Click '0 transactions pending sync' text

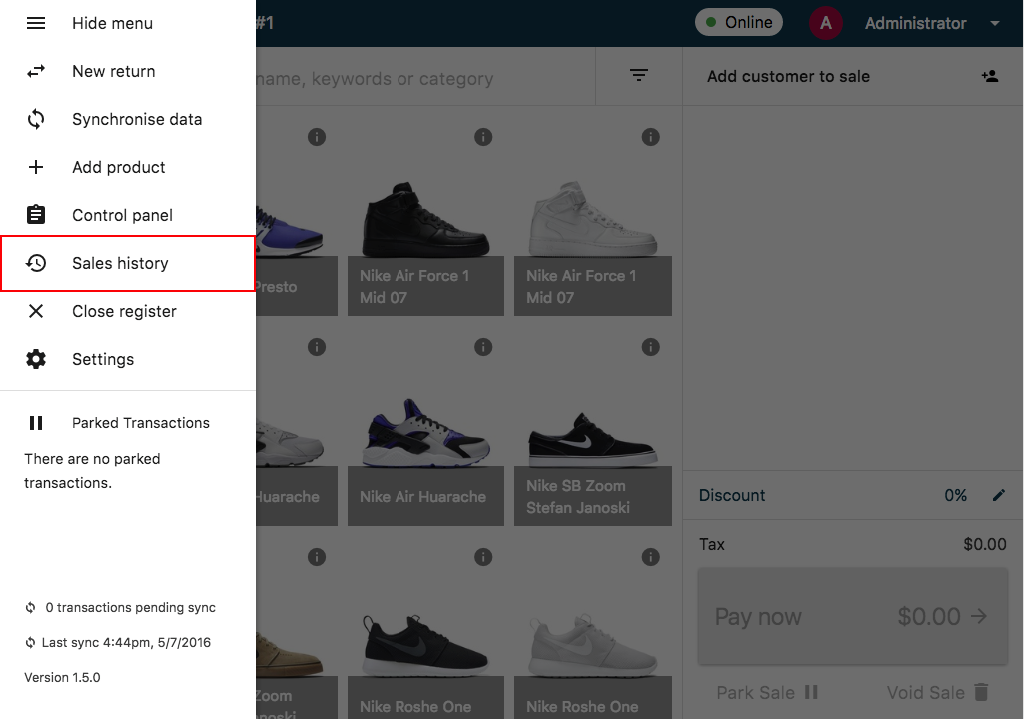(x=131, y=607)
